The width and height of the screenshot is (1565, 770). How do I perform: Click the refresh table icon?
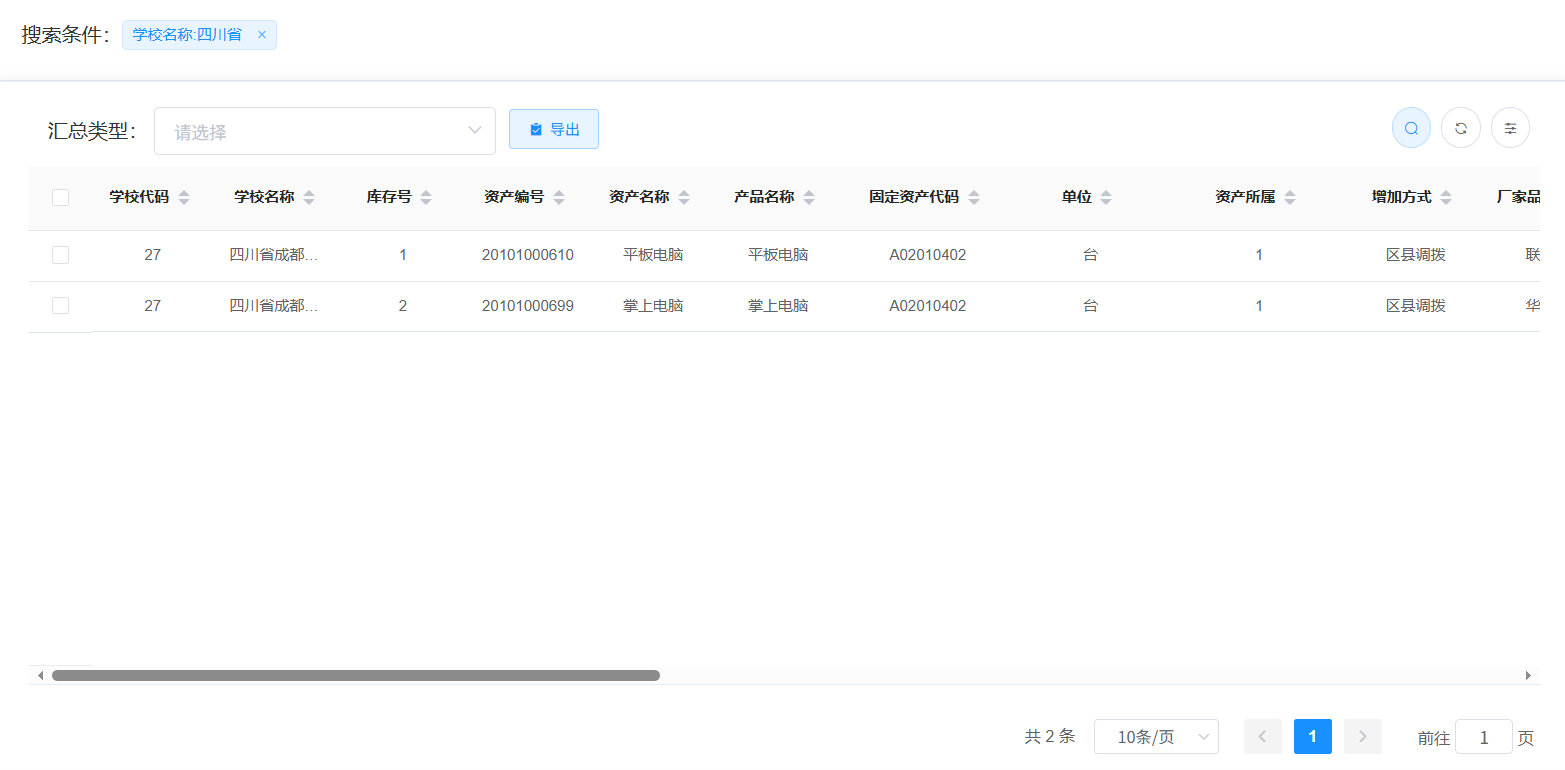tap(1460, 128)
